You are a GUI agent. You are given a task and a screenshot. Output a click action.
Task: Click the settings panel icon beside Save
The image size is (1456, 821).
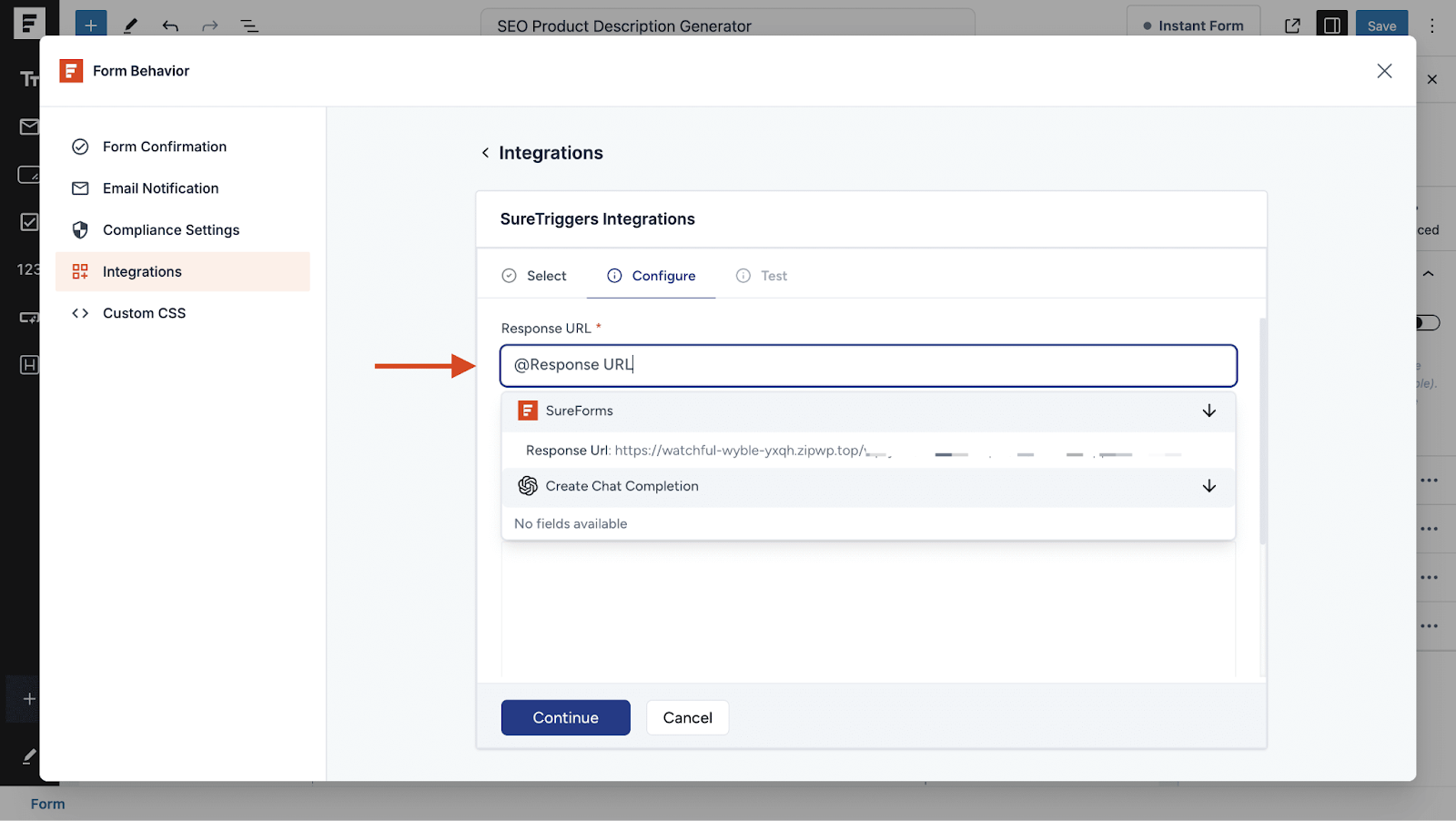1331,25
